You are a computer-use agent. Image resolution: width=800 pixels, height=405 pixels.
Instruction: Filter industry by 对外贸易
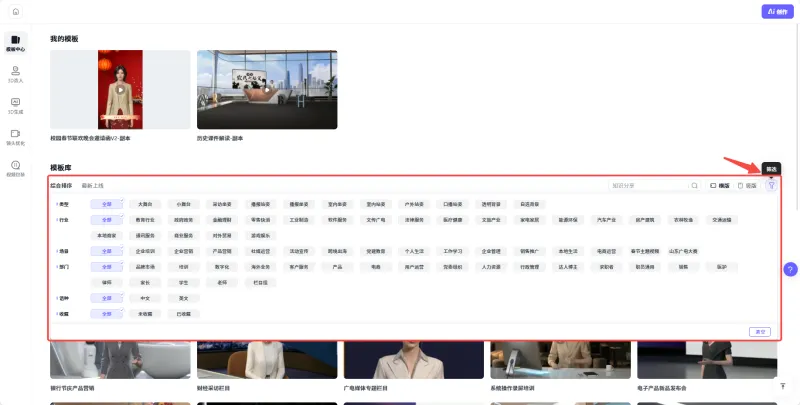pos(222,236)
